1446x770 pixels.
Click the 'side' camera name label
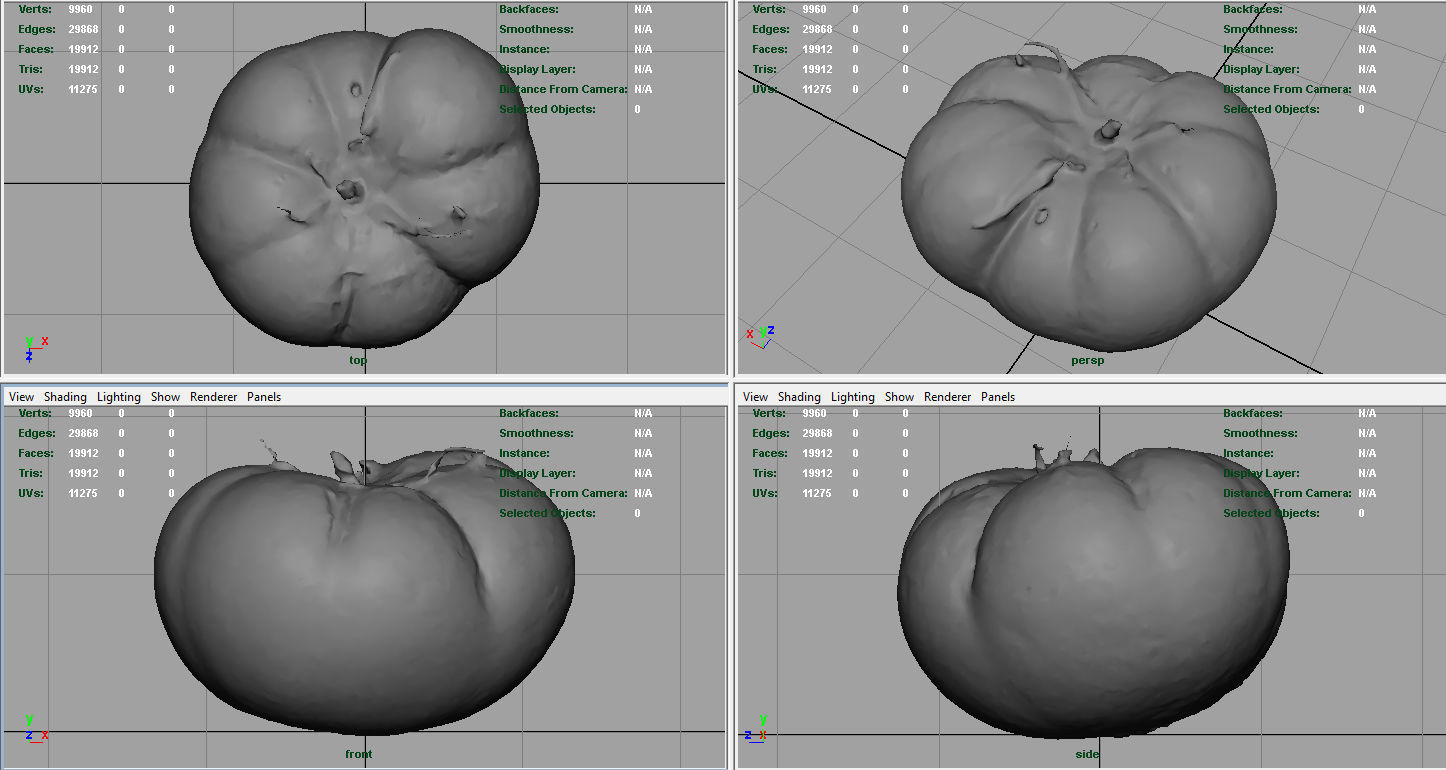[x=1087, y=754]
